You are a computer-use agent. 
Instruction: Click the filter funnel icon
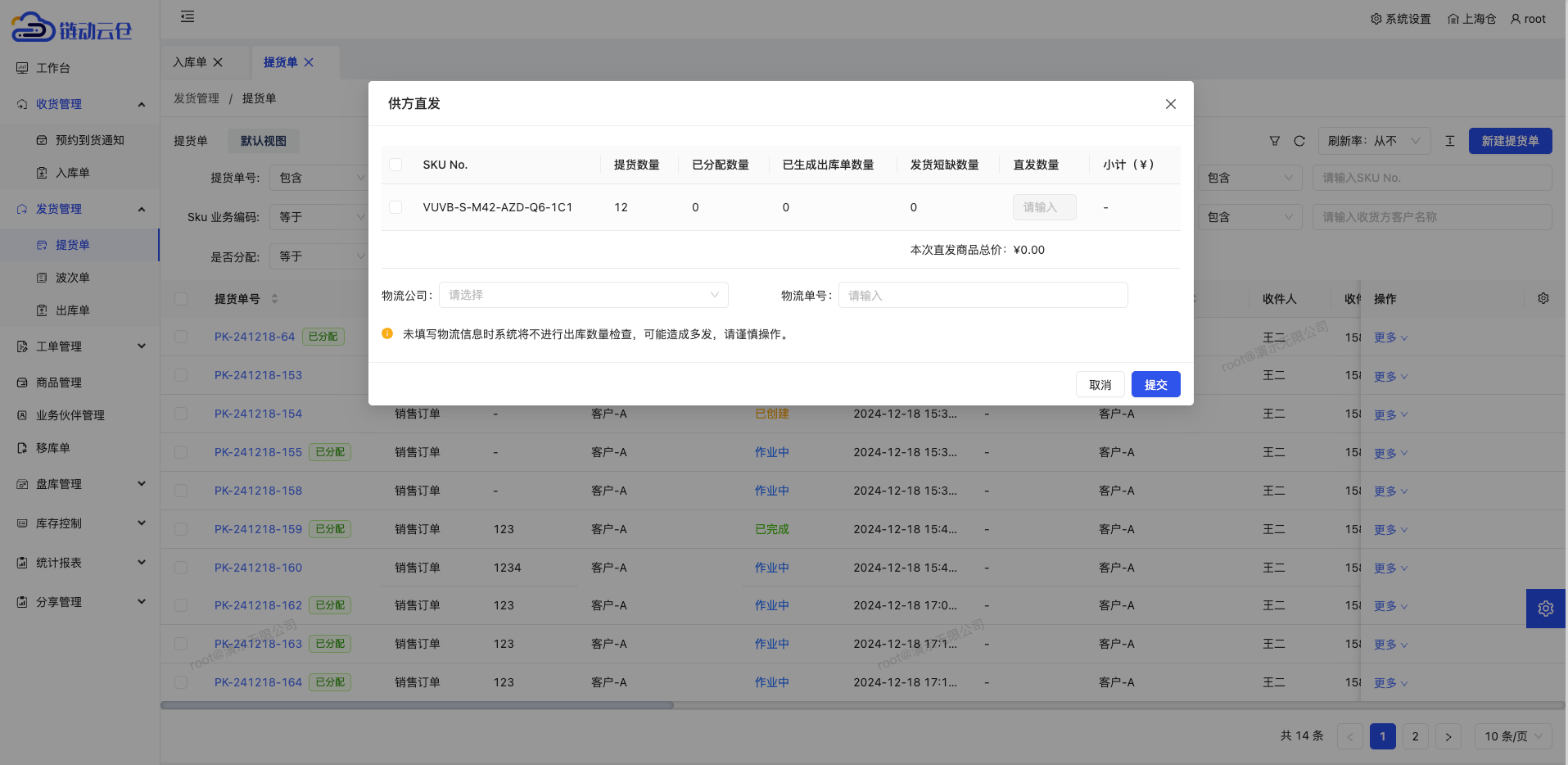(1274, 141)
